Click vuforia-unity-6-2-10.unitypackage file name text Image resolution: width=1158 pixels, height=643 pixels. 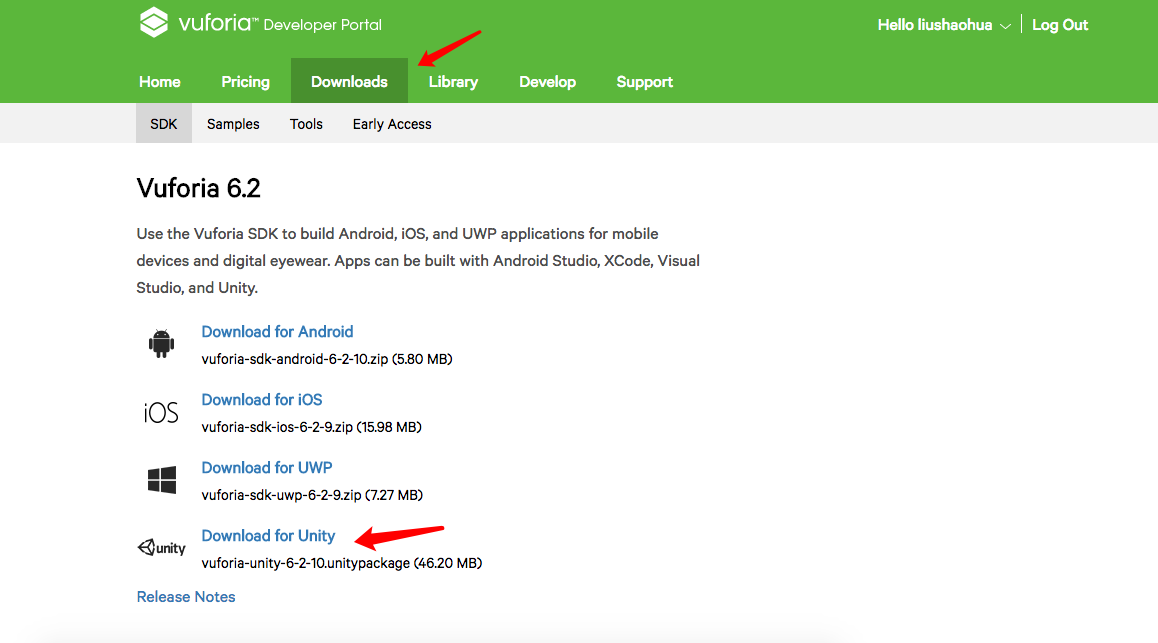pyautogui.click(x=306, y=563)
